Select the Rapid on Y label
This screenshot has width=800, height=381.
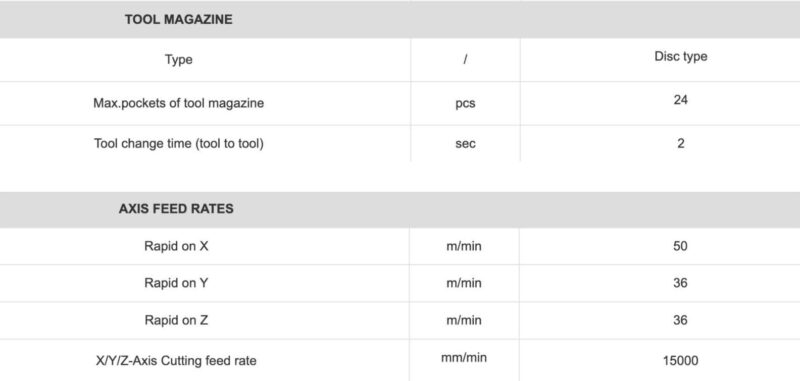click(176, 283)
